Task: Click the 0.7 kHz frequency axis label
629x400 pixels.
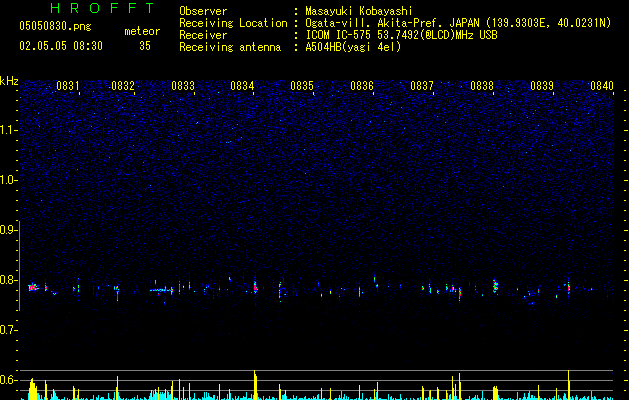Action: [8, 330]
